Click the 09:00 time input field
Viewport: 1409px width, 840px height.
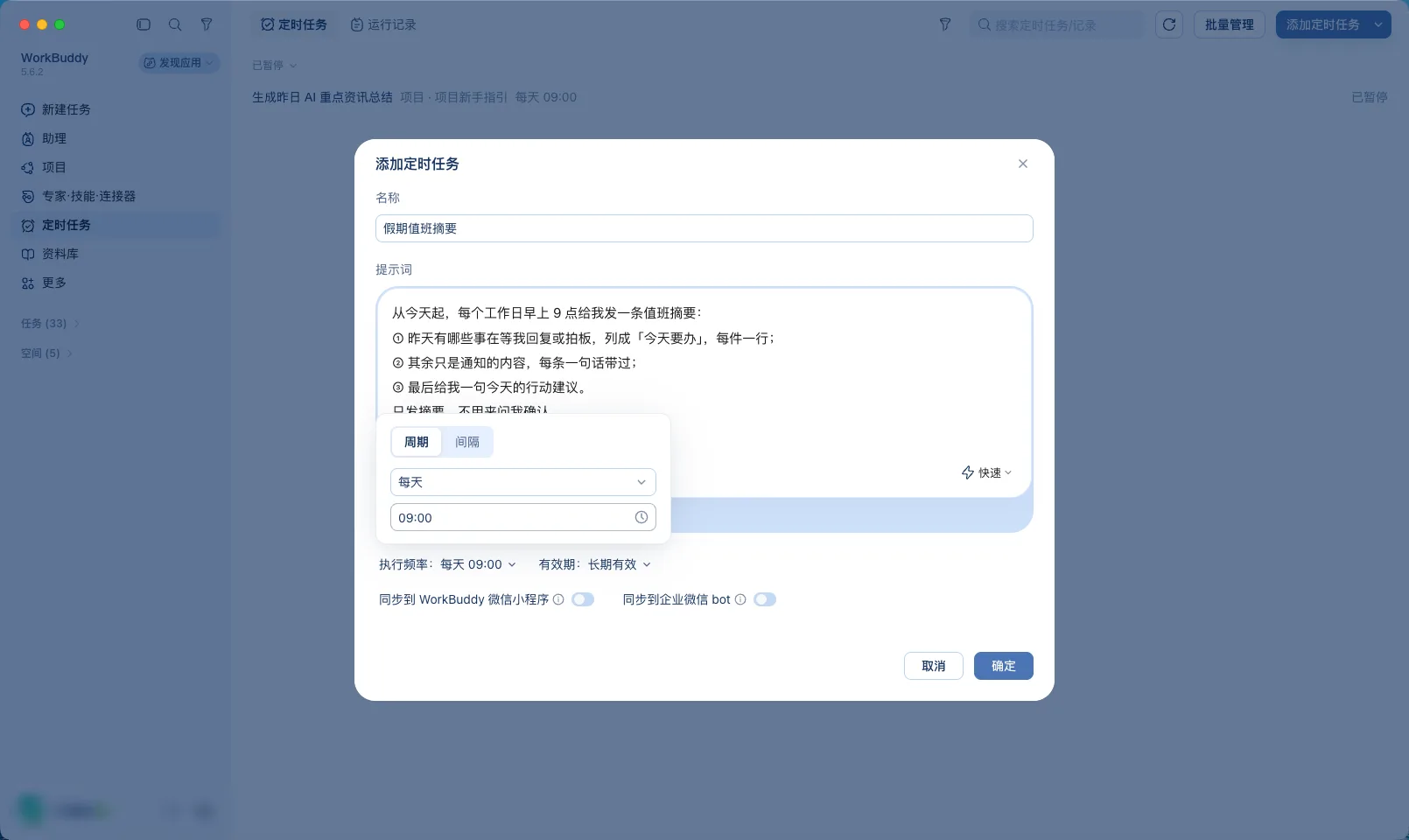click(x=522, y=517)
